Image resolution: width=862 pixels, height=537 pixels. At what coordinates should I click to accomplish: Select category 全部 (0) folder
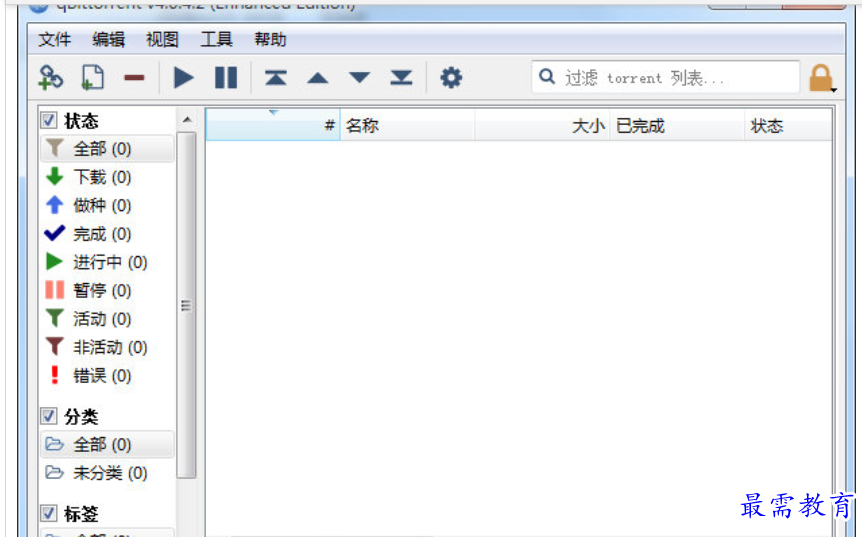(107, 444)
